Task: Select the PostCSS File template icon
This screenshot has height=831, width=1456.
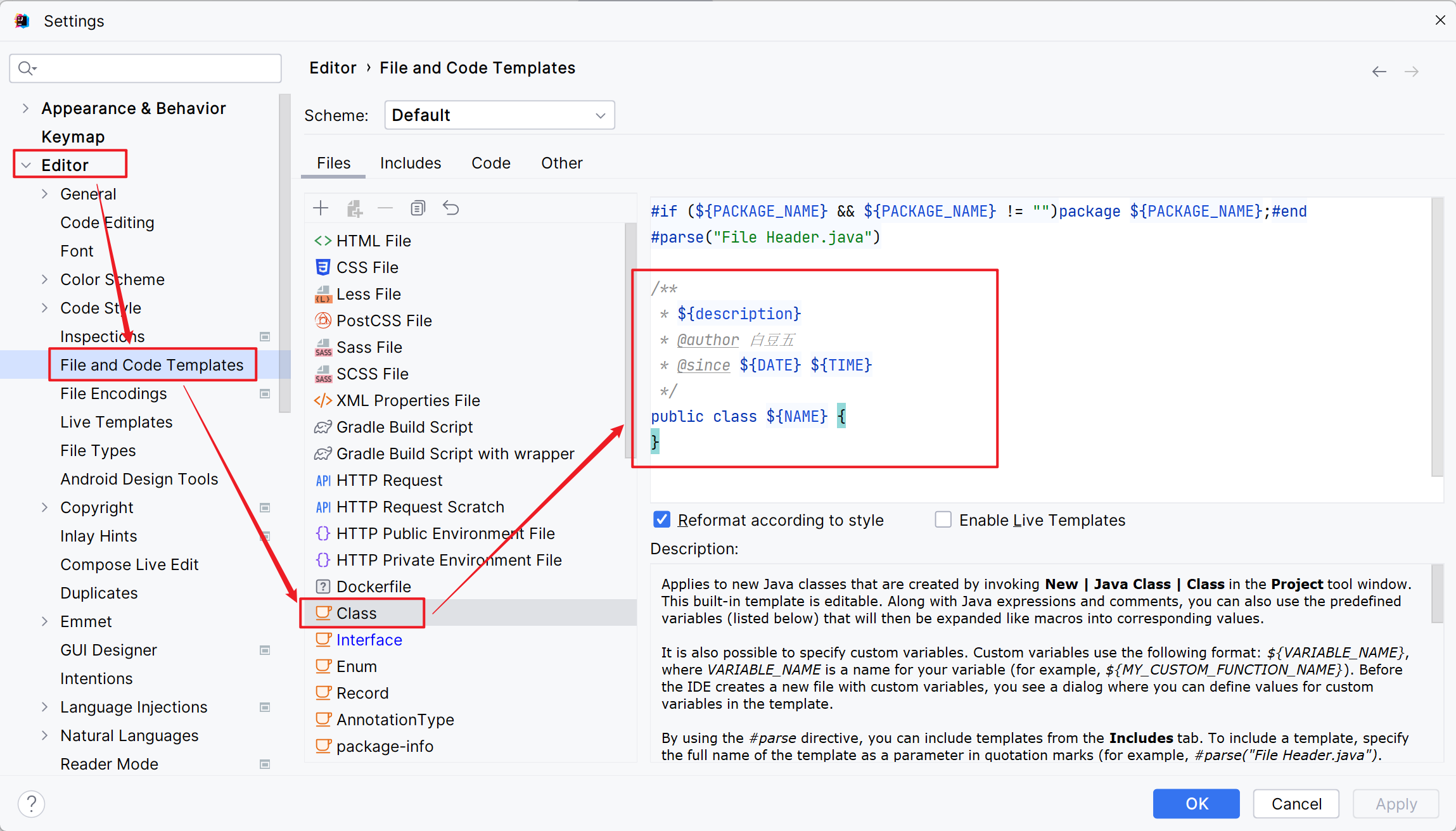Action: (x=323, y=320)
